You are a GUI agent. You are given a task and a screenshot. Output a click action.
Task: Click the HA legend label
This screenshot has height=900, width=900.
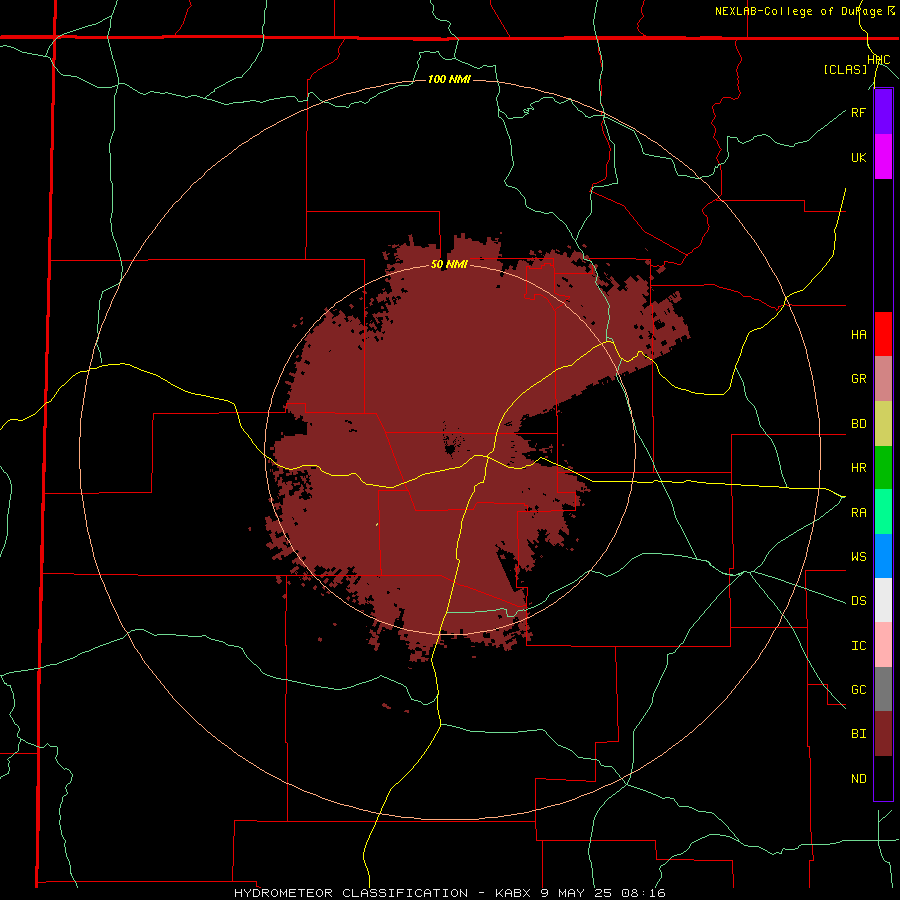tap(858, 335)
